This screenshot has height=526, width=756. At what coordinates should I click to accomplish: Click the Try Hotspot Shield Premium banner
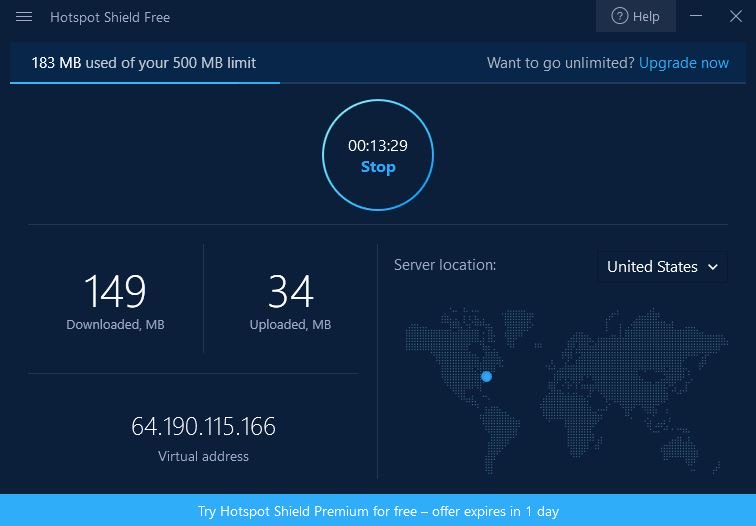[378, 510]
